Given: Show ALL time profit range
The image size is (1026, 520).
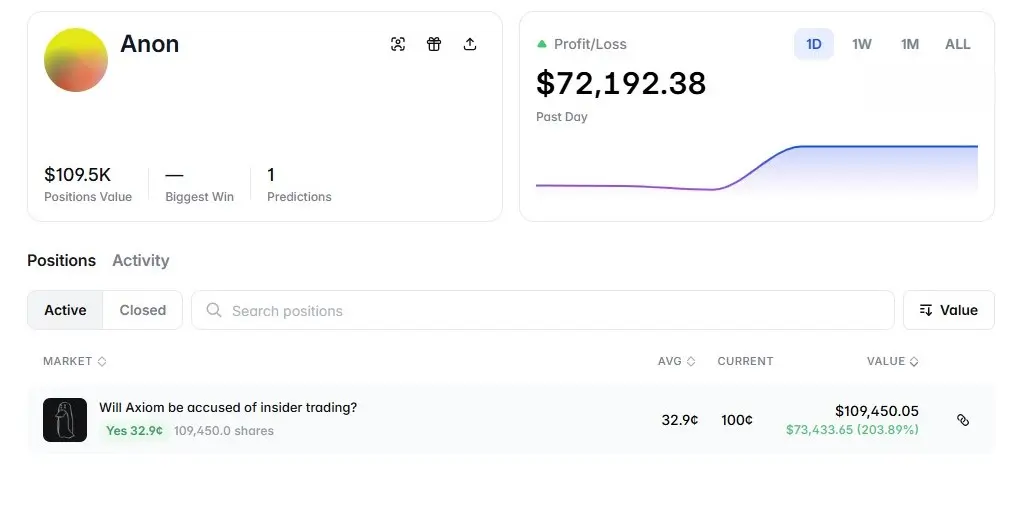Looking at the screenshot, I should [957, 44].
